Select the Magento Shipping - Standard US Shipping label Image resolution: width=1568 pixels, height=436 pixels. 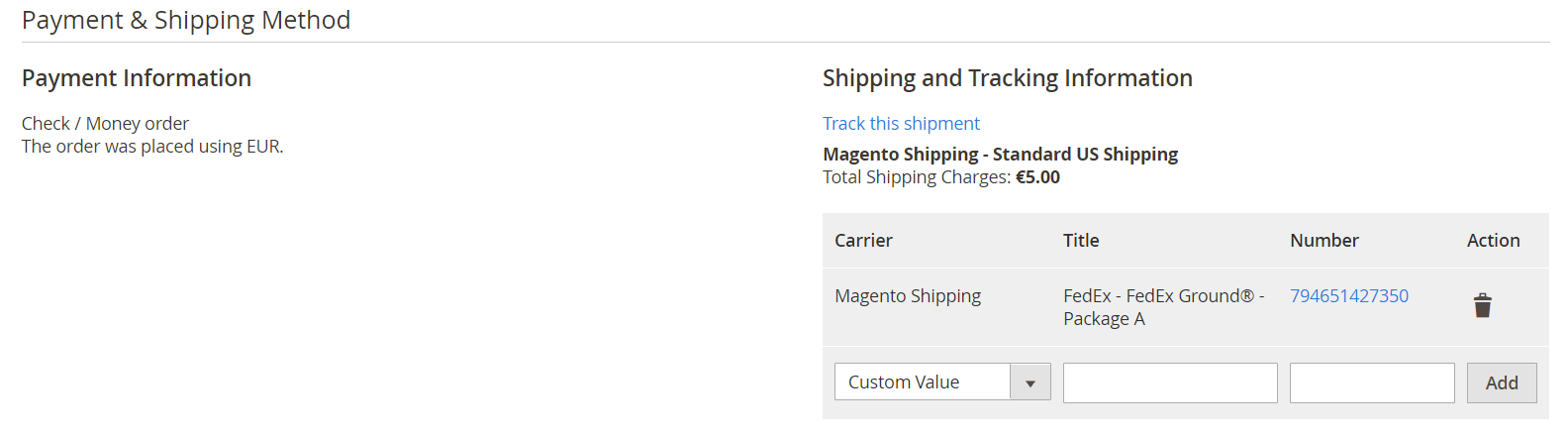point(1000,154)
